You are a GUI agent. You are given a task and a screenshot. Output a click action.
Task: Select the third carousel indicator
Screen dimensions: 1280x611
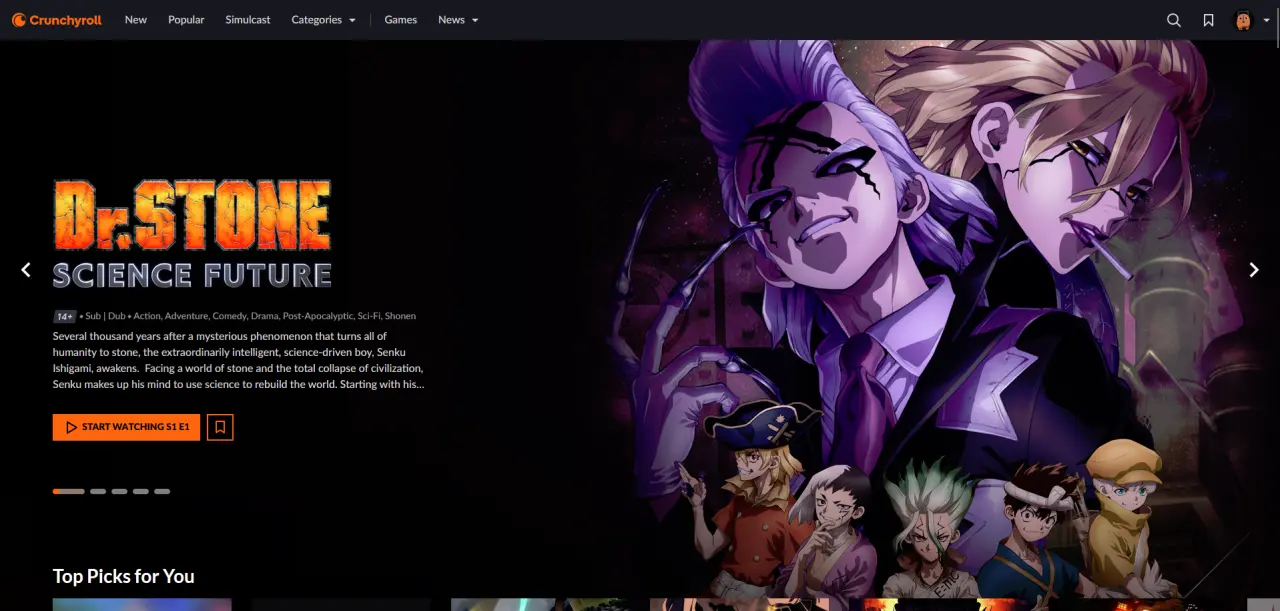pos(119,492)
